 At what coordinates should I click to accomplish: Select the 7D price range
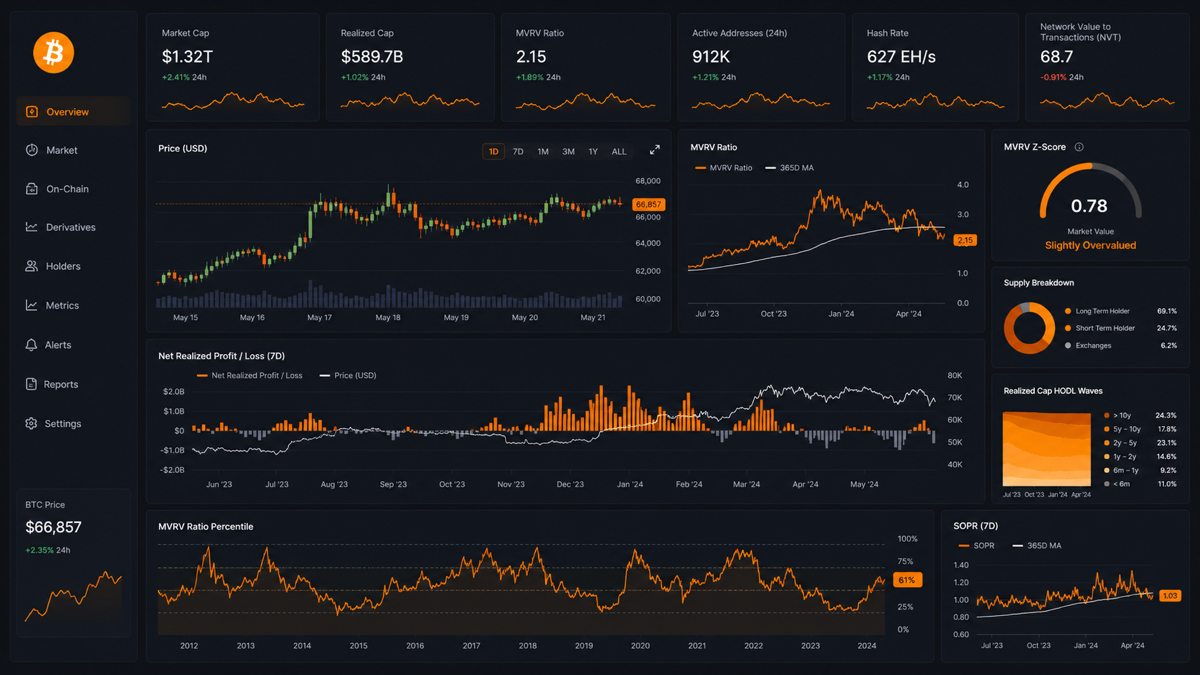[518, 152]
